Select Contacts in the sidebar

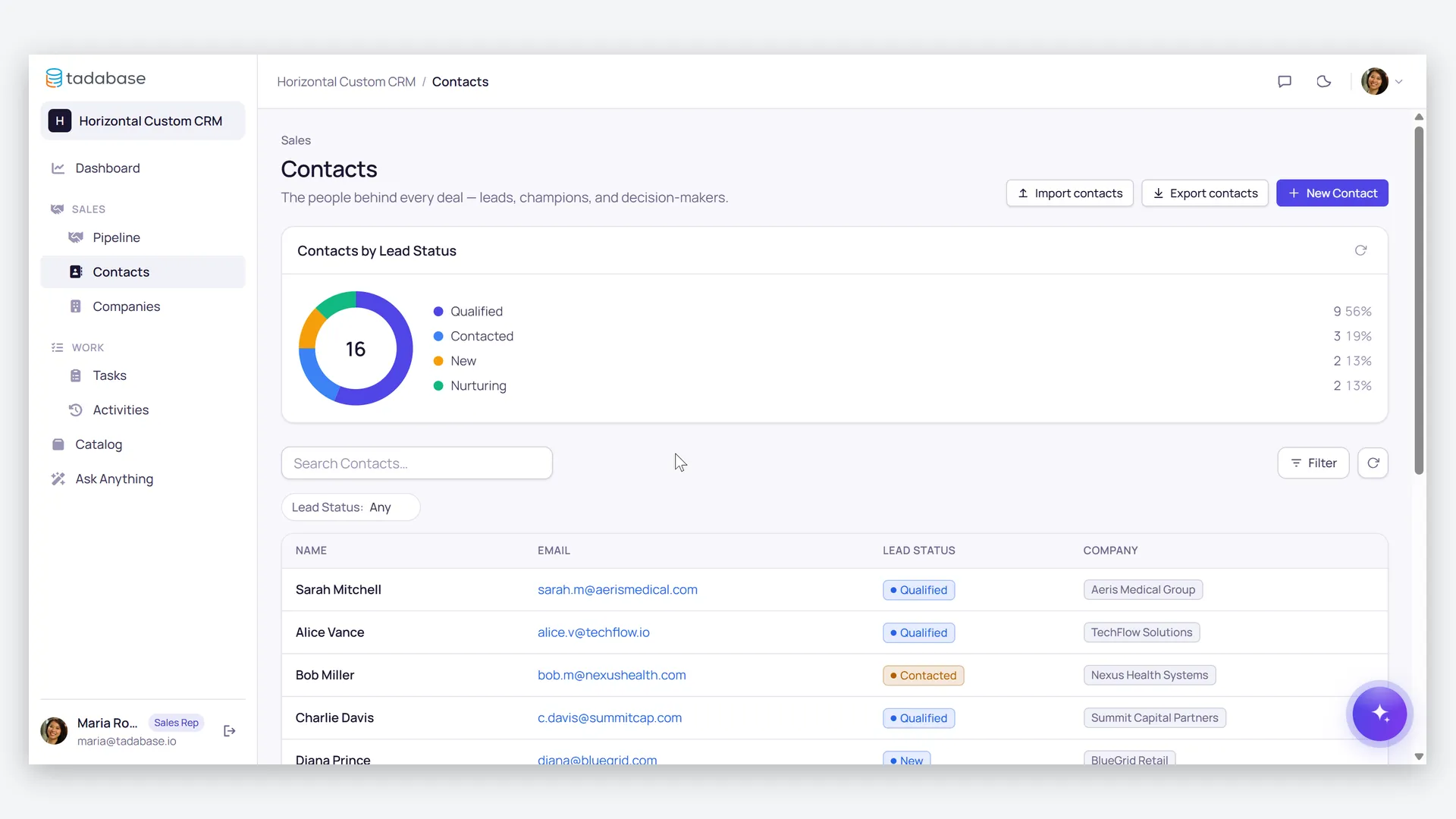click(143, 271)
